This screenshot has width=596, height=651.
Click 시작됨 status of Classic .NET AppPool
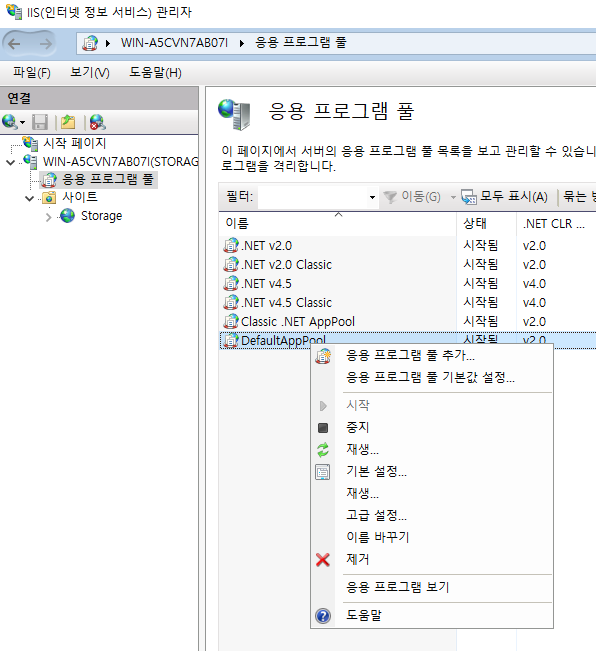[x=481, y=321]
